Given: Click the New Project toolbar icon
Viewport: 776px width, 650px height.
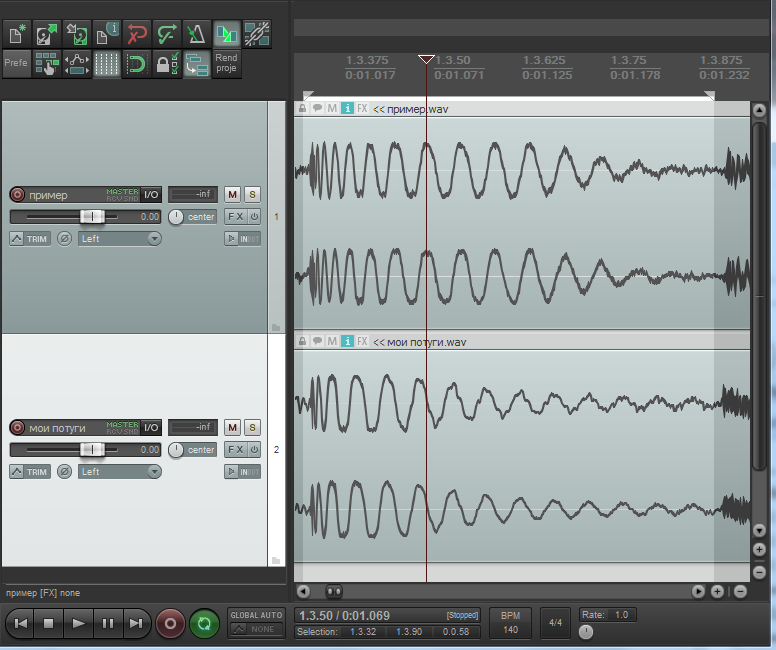Looking at the screenshot, I should (x=17, y=35).
